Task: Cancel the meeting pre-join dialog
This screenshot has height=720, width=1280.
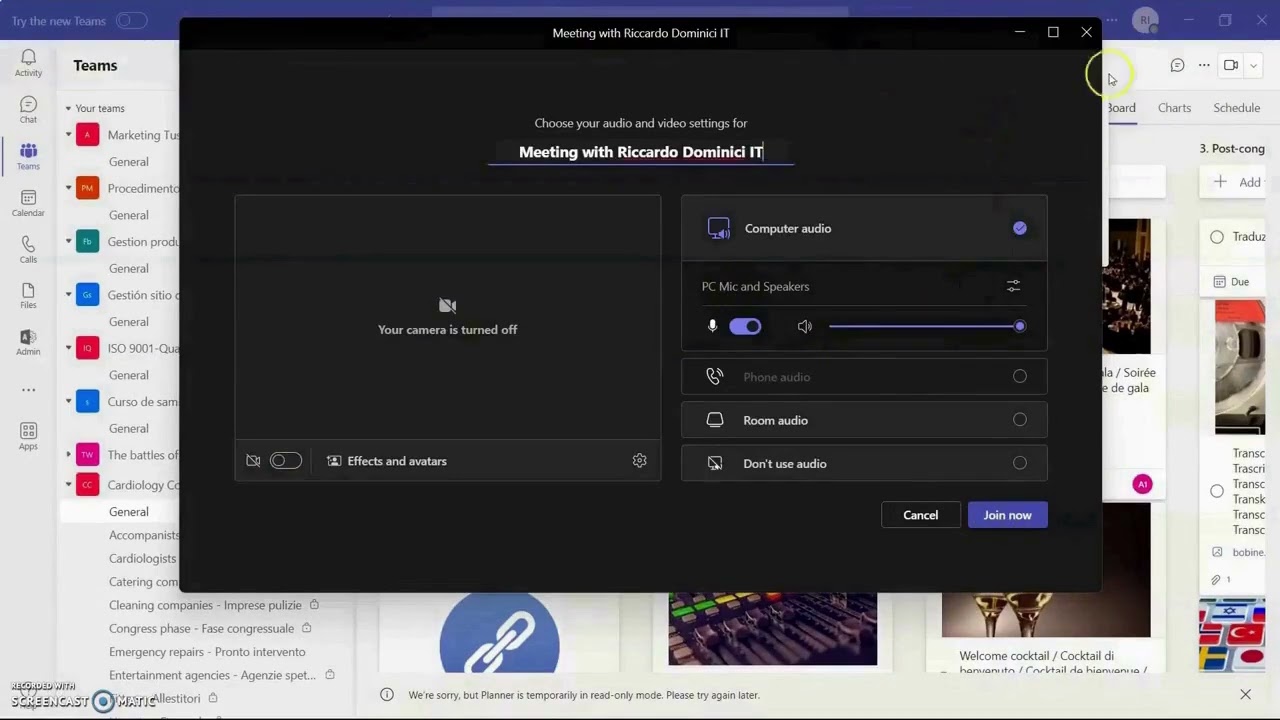Action: pyautogui.click(x=920, y=515)
